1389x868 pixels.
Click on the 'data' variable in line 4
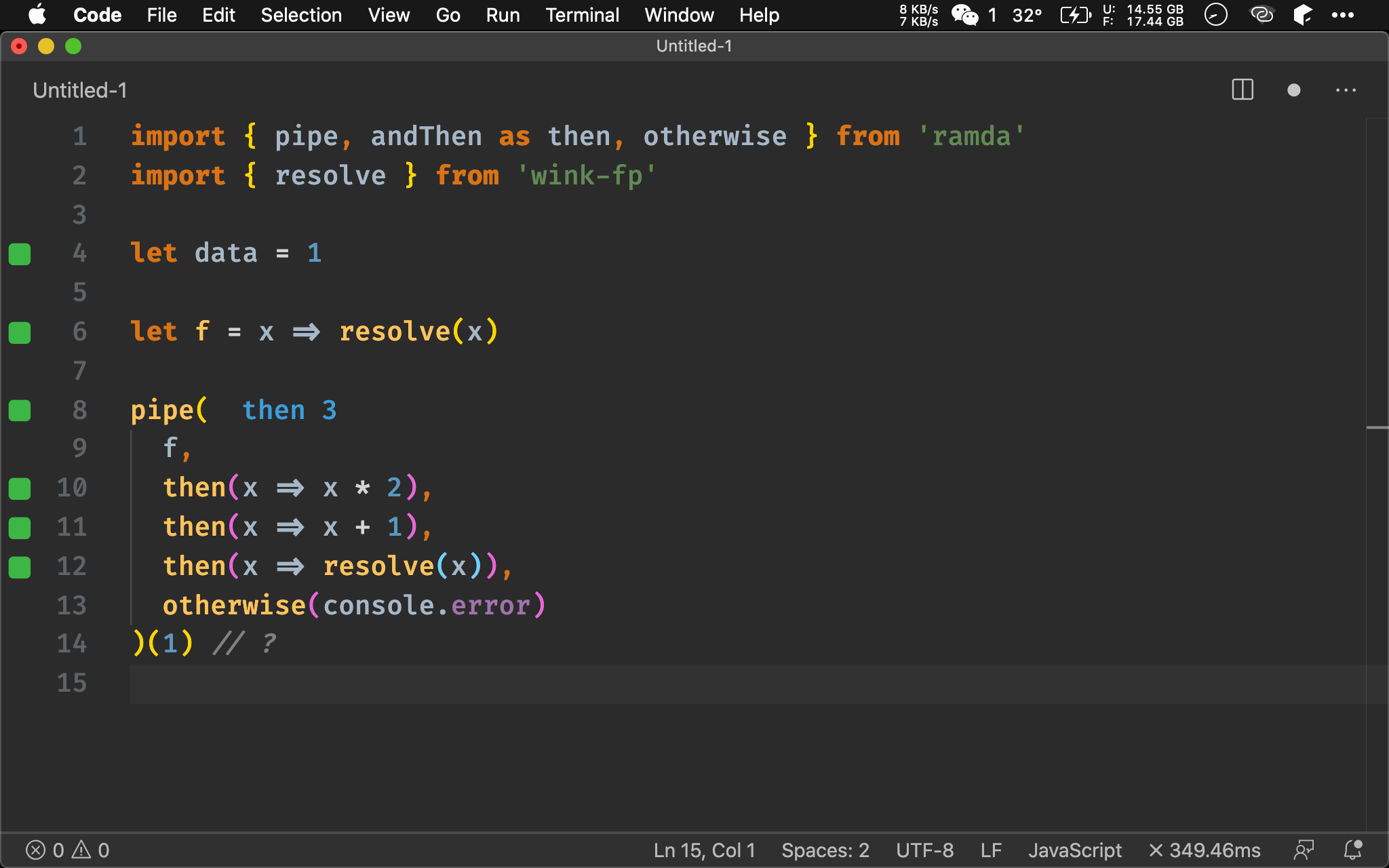pos(226,253)
